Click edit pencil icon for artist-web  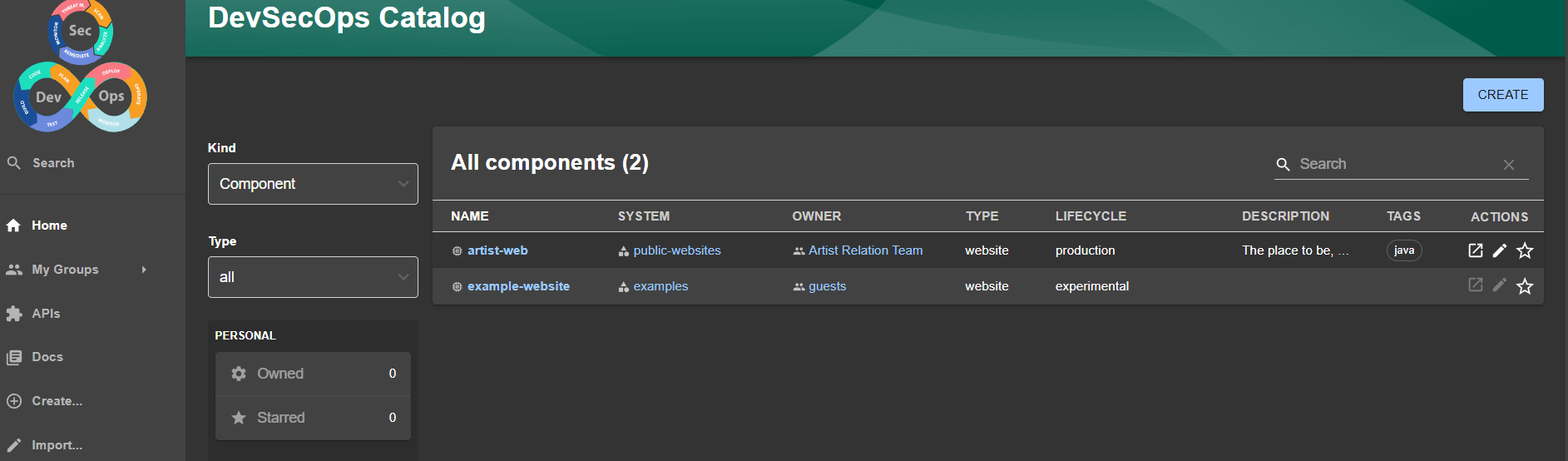(1500, 250)
